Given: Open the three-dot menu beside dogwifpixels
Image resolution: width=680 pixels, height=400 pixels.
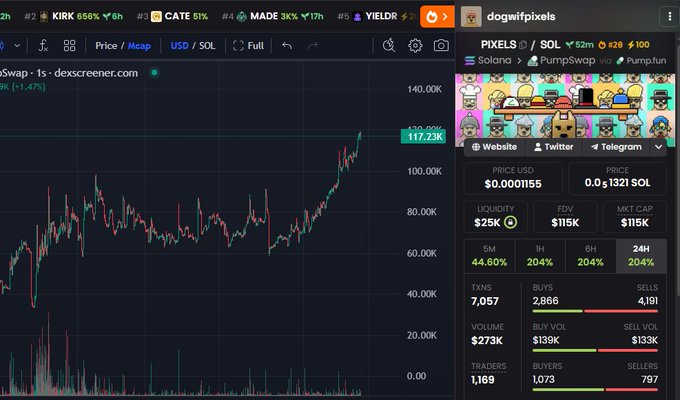Looking at the screenshot, I should tap(670, 16).
